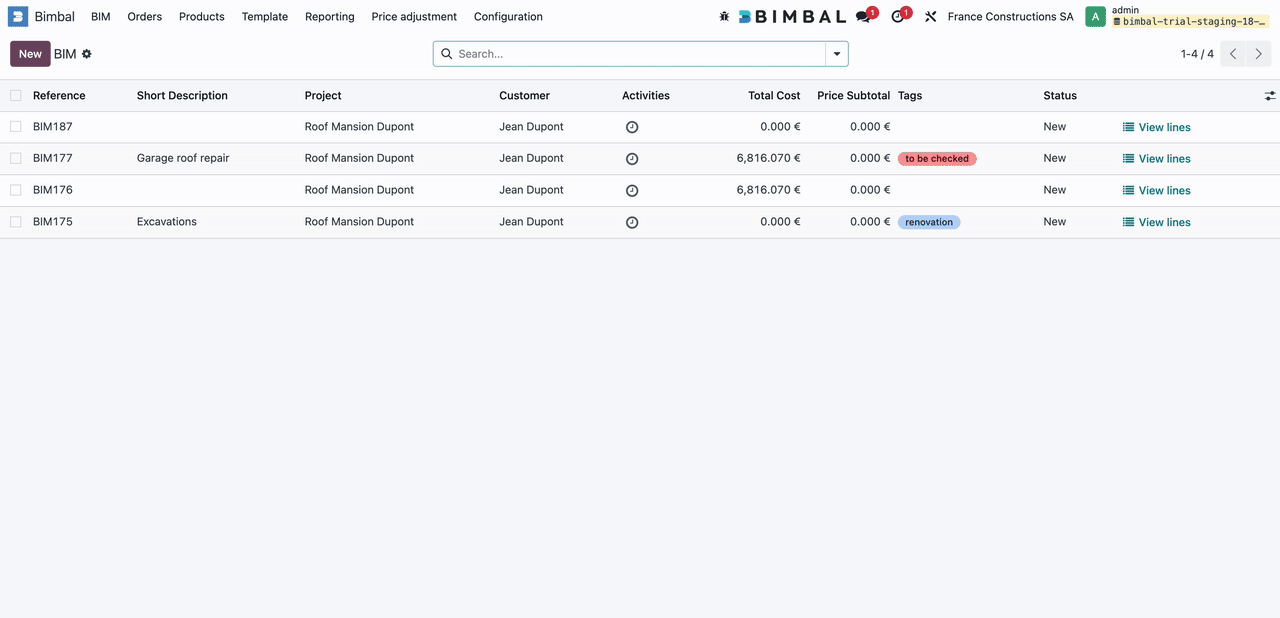Screen dimensions: 1280x618
Task: Open the France Constructions SA company switcher
Action: point(1010,17)
